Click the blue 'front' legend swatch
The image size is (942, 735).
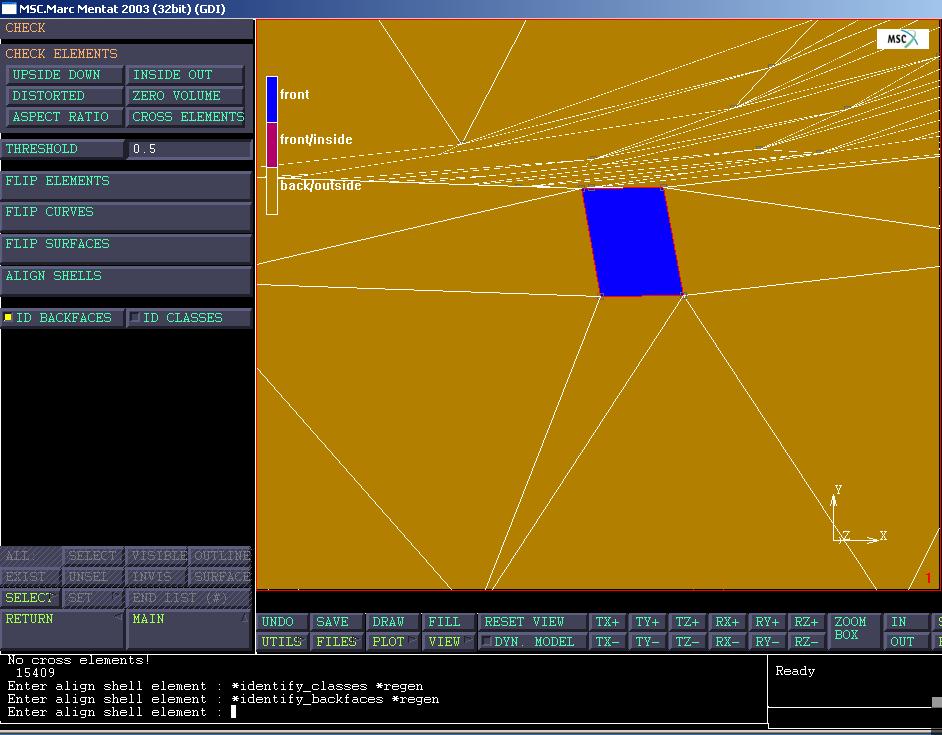pyautogui.click(x=272, y=99)
